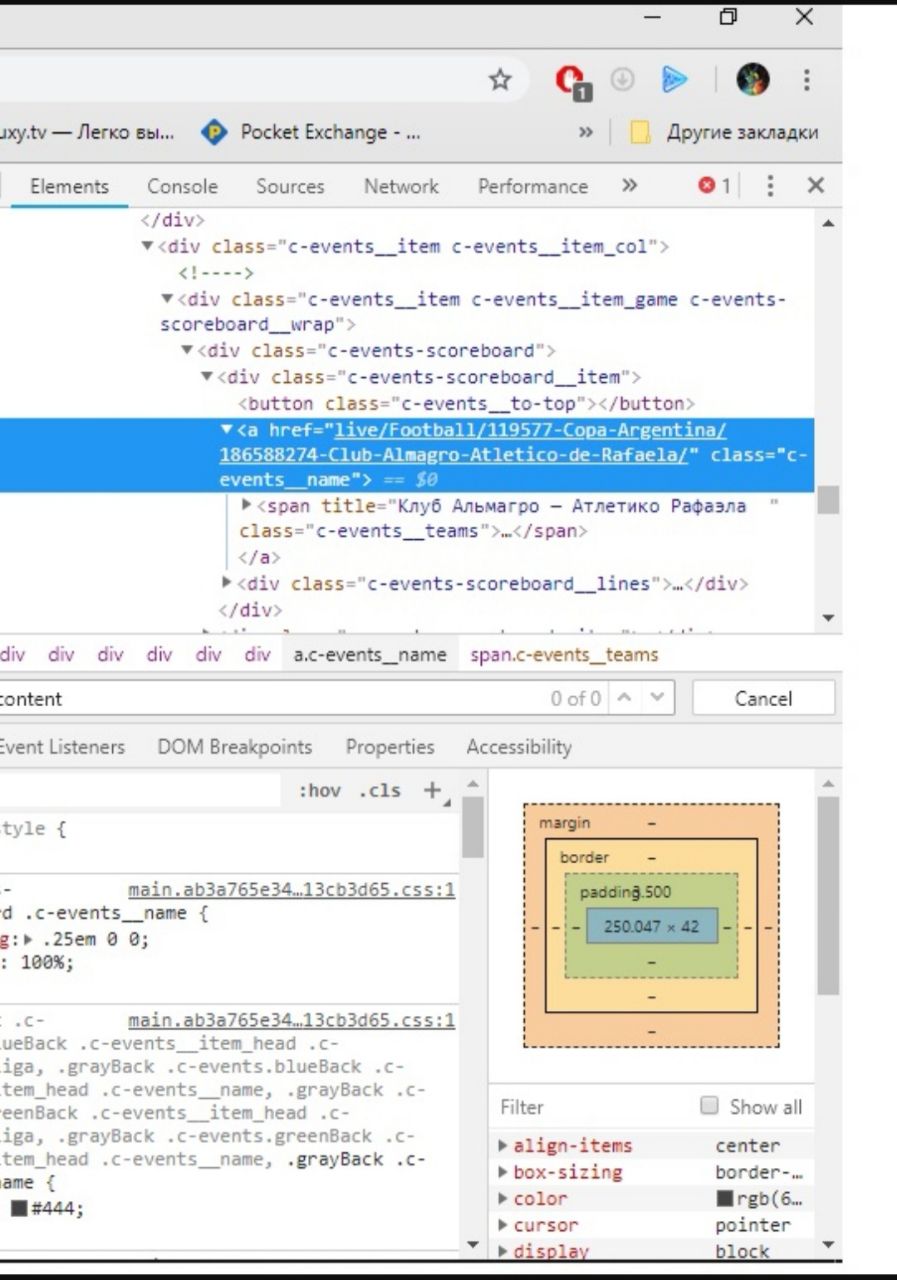This screenshot has height=1280, width=897.
Task: Bookmark this page with the star icon
Action: tap(500, 80)
